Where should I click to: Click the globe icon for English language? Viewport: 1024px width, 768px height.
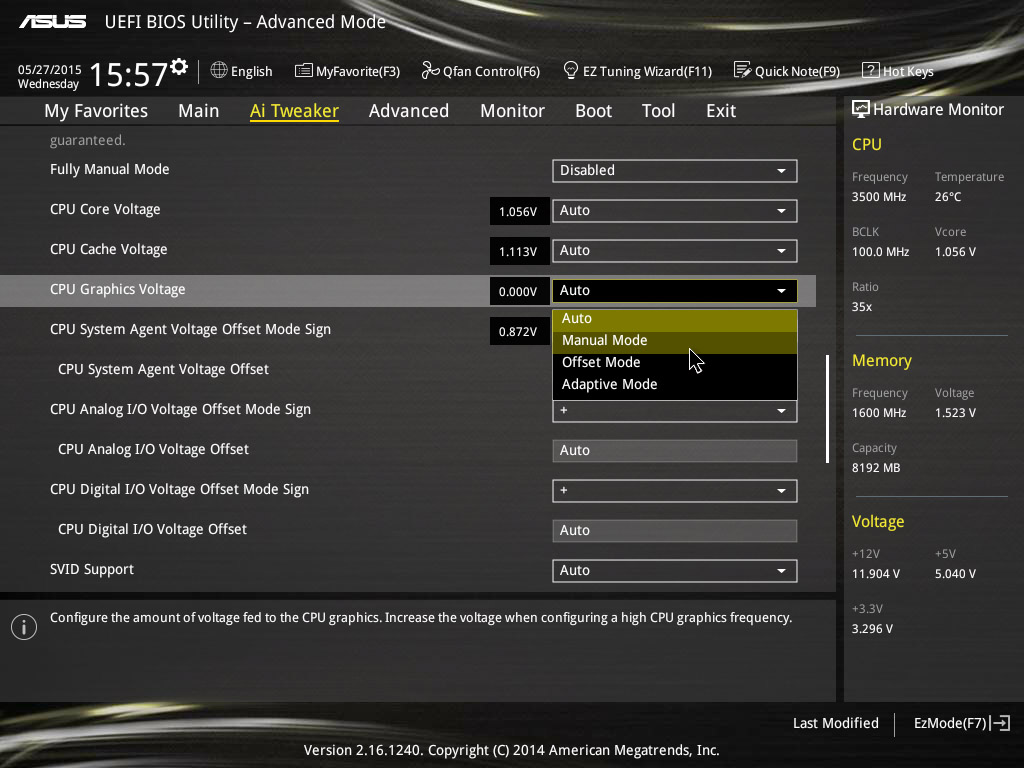click(220, 71)
